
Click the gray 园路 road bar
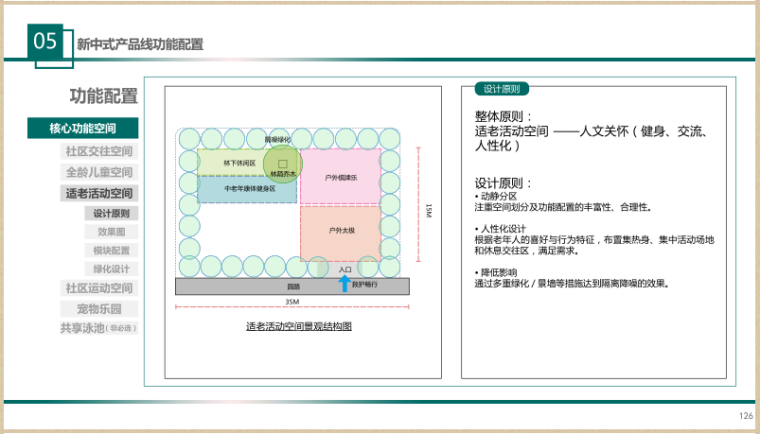coord(292,287)
